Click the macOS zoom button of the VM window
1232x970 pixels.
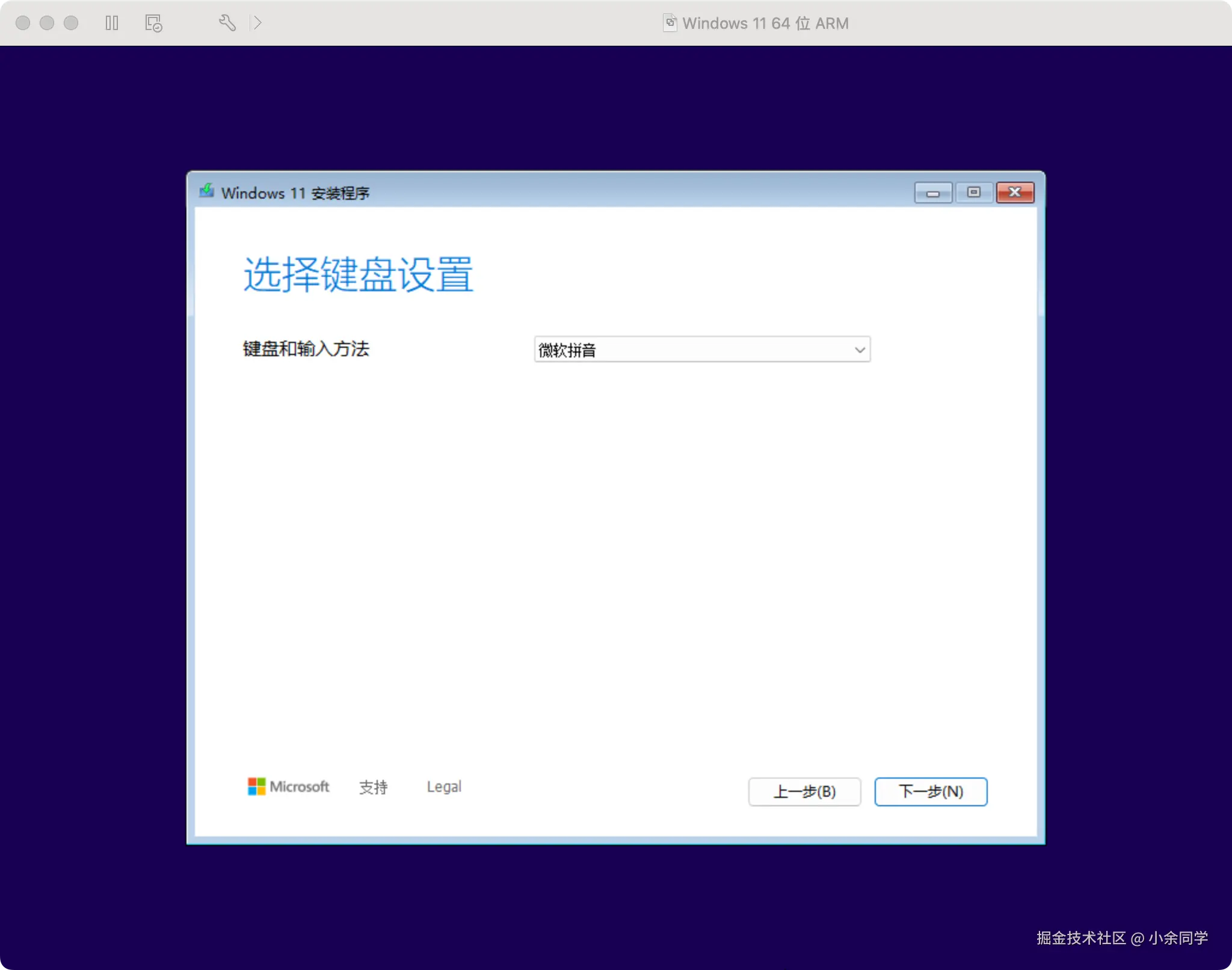pos(71,23)
